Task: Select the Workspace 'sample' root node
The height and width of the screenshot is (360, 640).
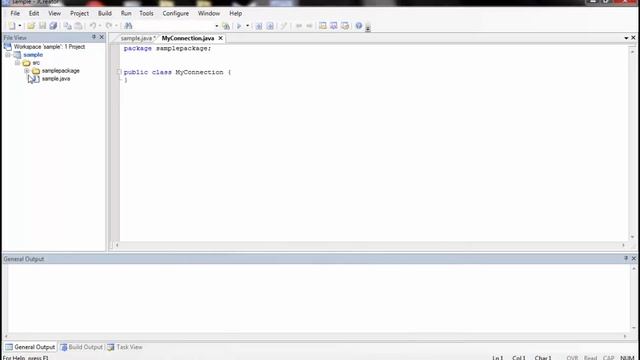Action: [49, 47]
